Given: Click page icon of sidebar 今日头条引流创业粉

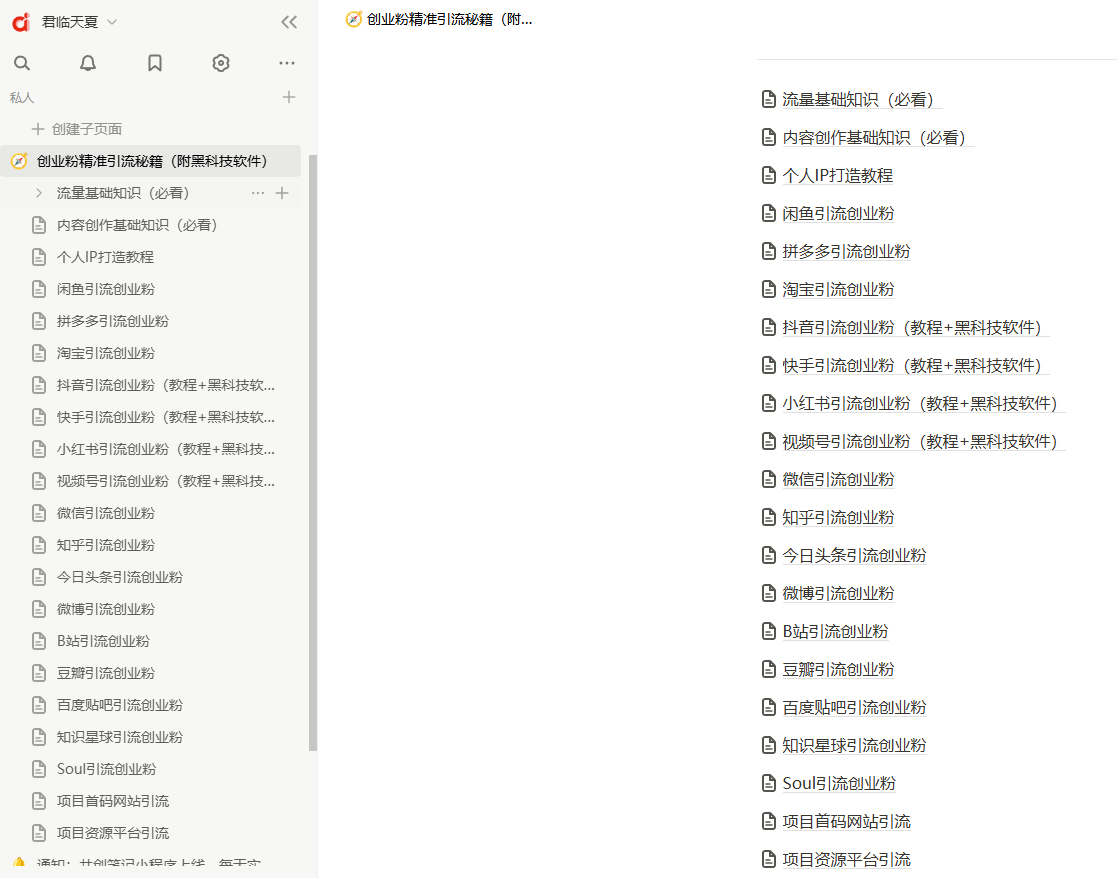Looking at the screenshot, I should pos(39,578).
